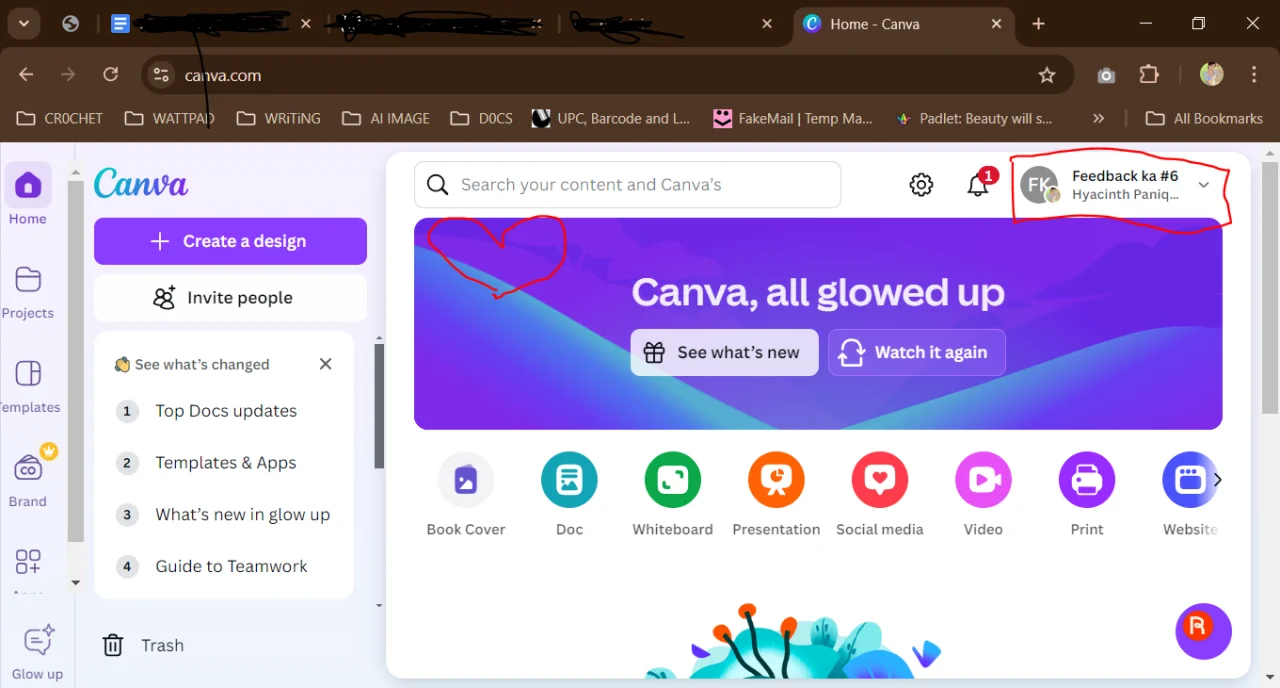This screenshot has height=688, width=1280.
Task: Click the left panel scrollbar thumb
Action: (x=379, y=405)
